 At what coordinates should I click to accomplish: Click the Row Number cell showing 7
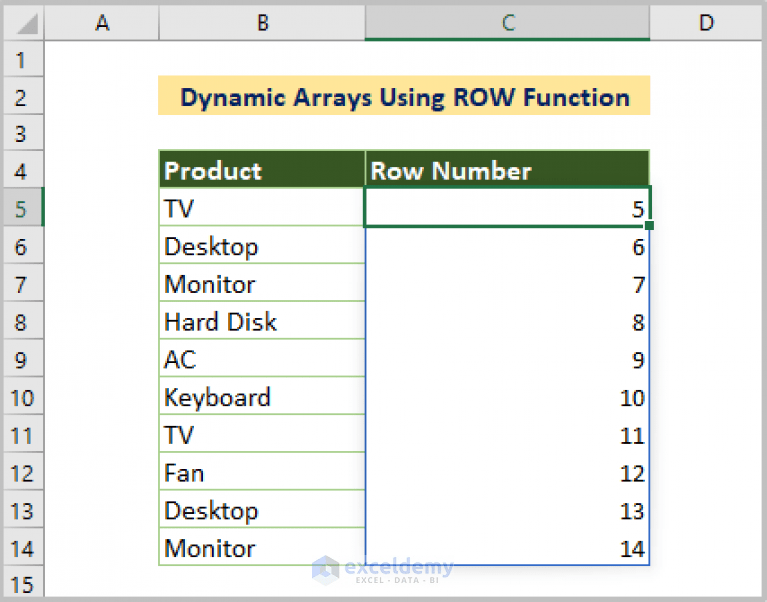click(507, 283)
